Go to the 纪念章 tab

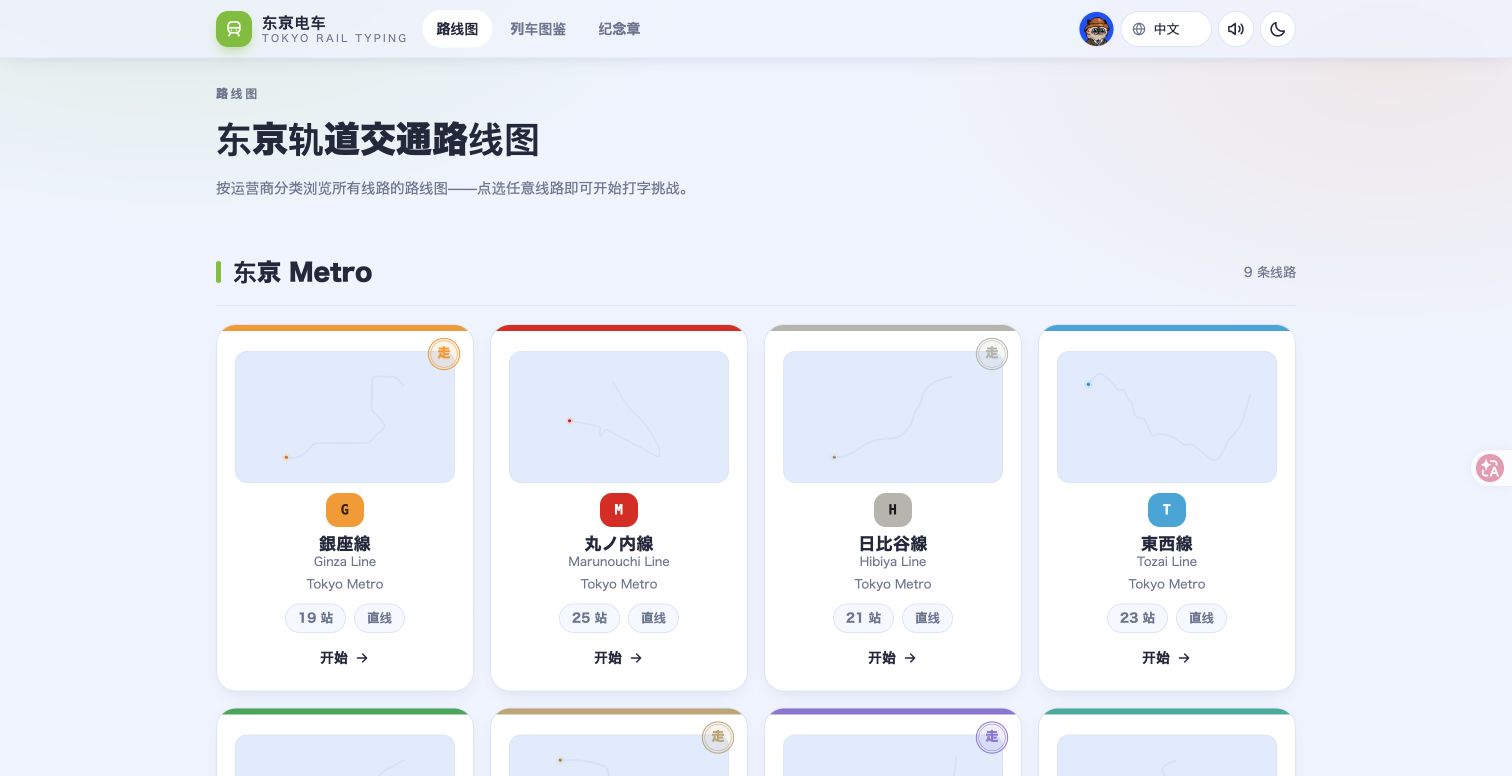[x=619, y=29]
